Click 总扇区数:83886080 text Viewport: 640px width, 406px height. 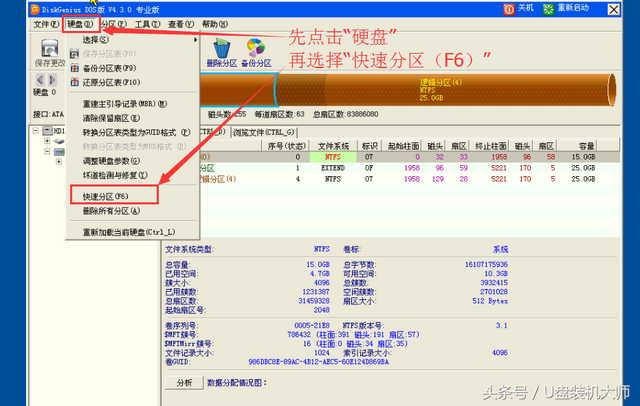pos(345,114)
